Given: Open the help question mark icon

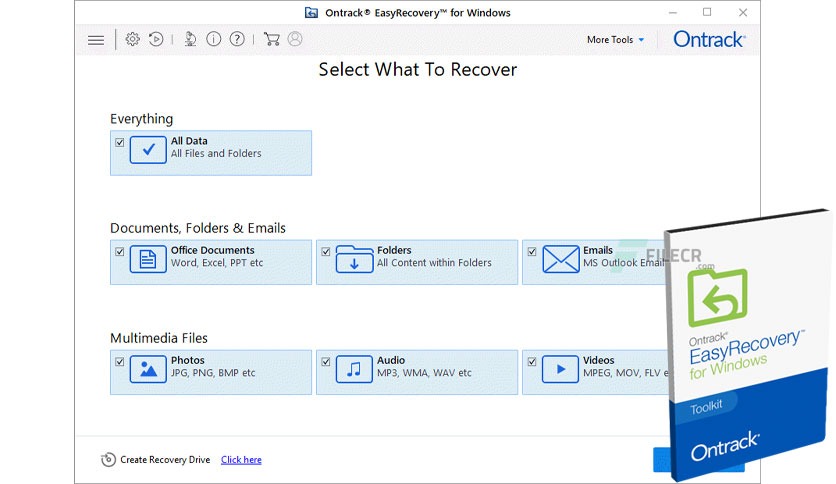Looking at the screenshot, I should pos(237,39).
